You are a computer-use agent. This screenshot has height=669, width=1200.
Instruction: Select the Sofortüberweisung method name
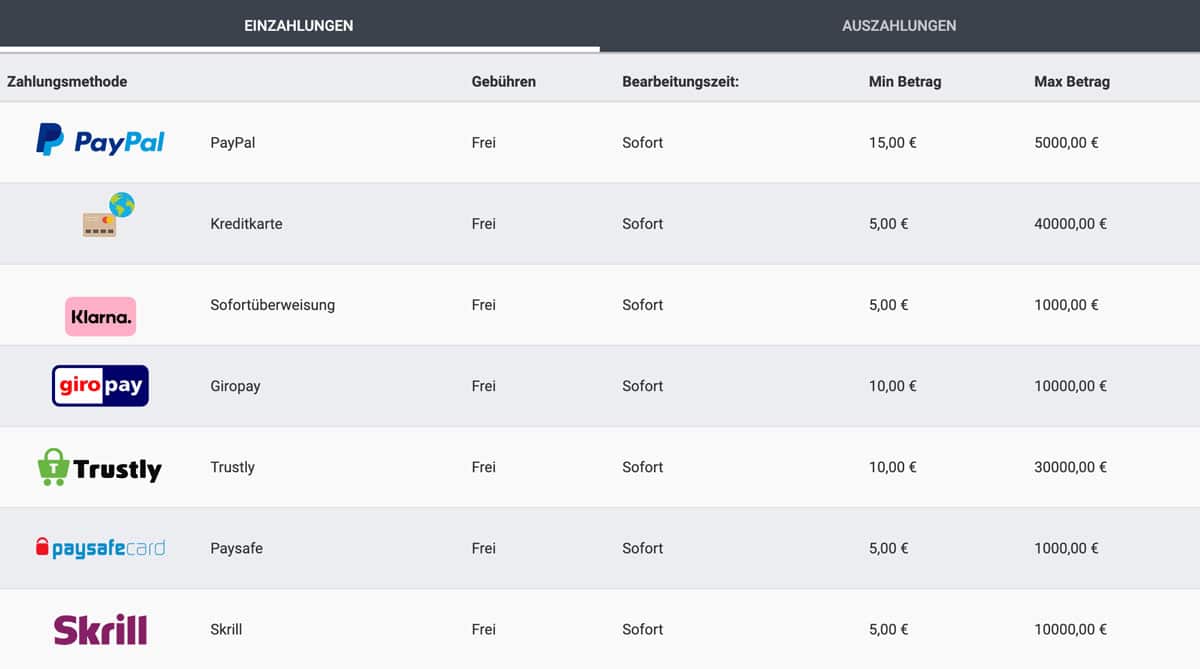tap(272, 305)
